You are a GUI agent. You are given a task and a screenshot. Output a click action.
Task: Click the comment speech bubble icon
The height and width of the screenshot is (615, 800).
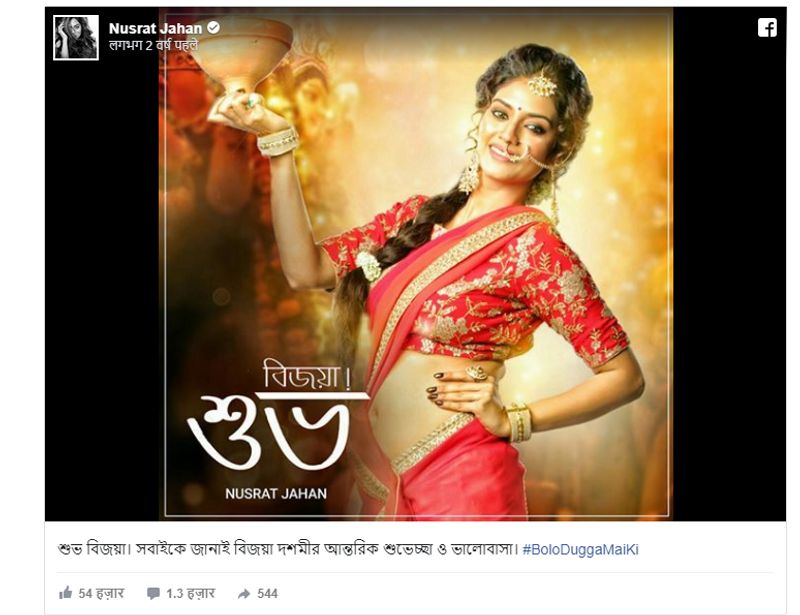(x=153, y=593)
